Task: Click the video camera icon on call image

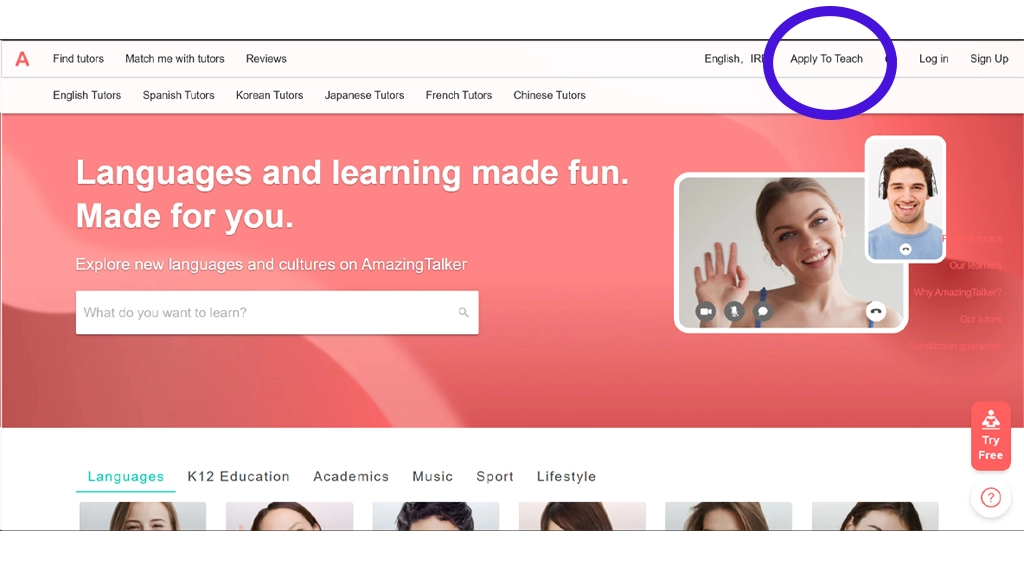Action: pyautogui.click(x=705, y=311)
